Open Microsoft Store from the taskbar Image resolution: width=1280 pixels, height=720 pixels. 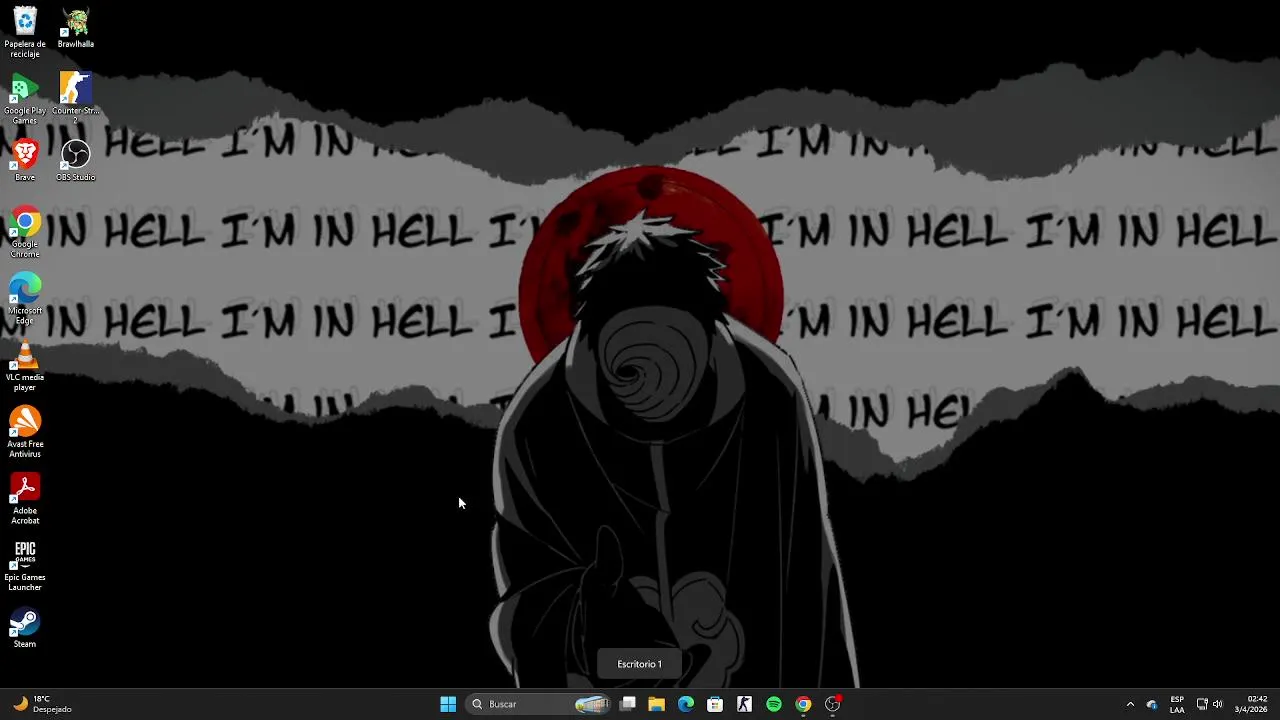[715, 704]
